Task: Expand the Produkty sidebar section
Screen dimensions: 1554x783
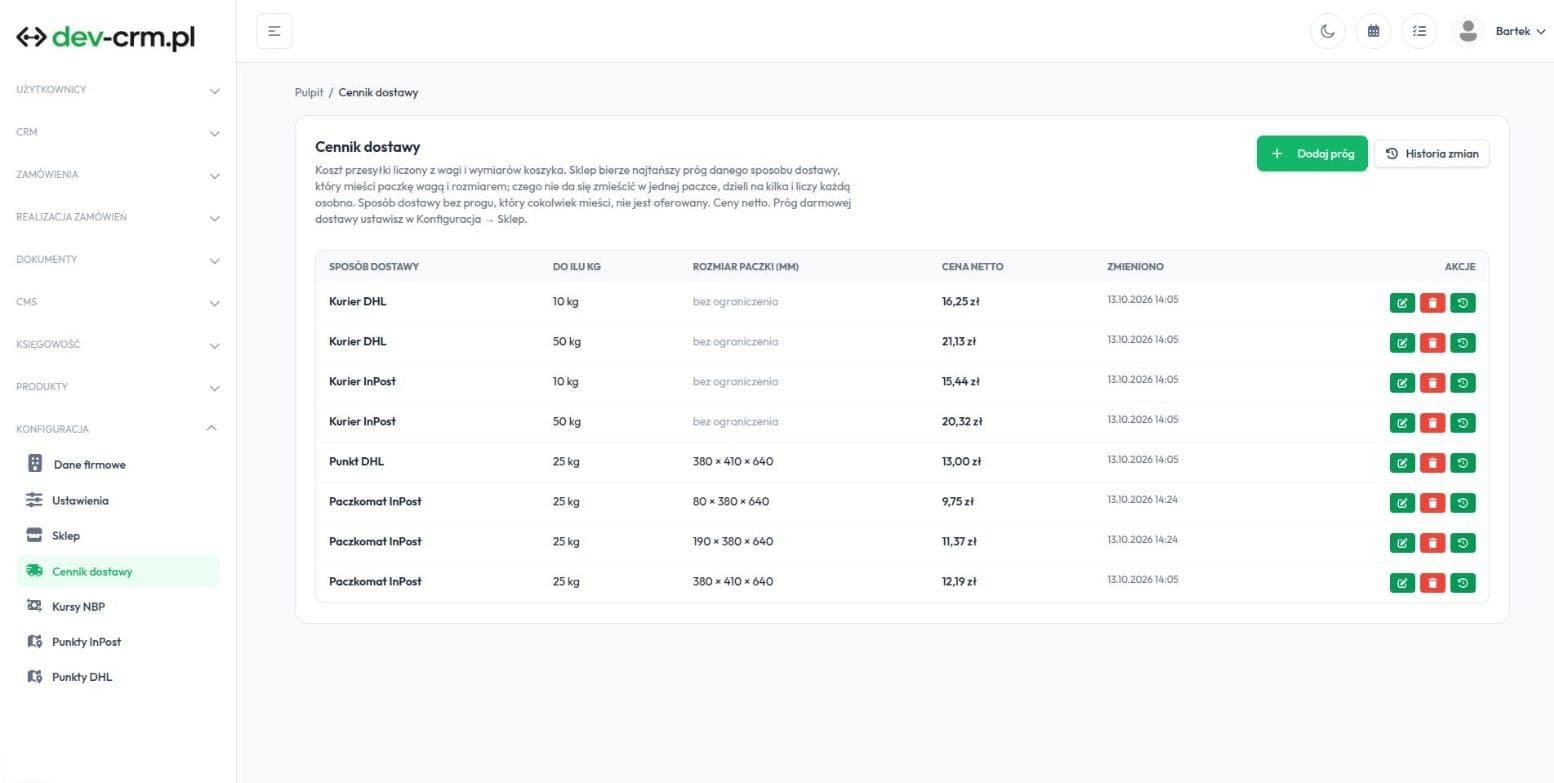Action: tap(118, 387)
